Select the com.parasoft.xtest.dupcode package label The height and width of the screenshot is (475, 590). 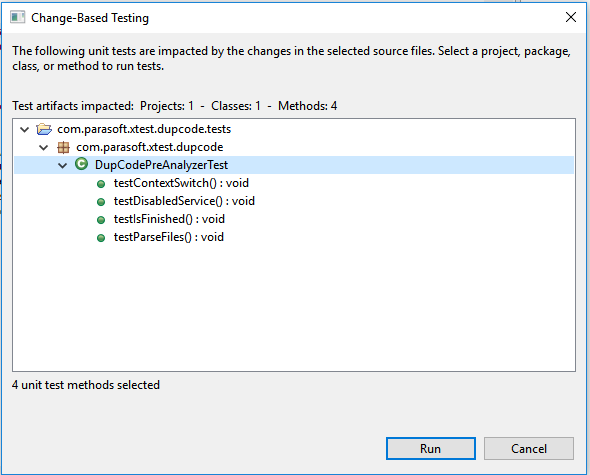tap(150, 147)
